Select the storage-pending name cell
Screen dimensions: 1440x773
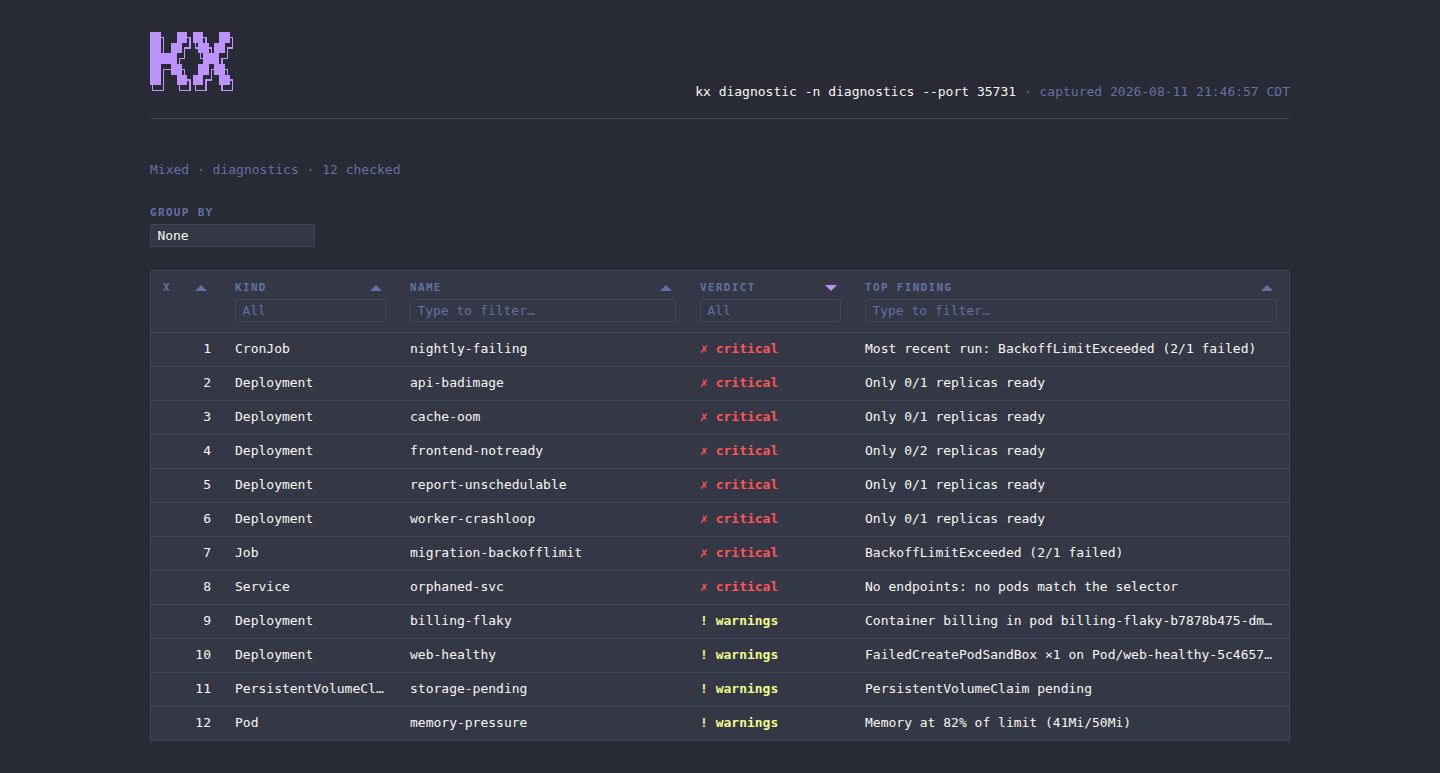click(468, 689)
